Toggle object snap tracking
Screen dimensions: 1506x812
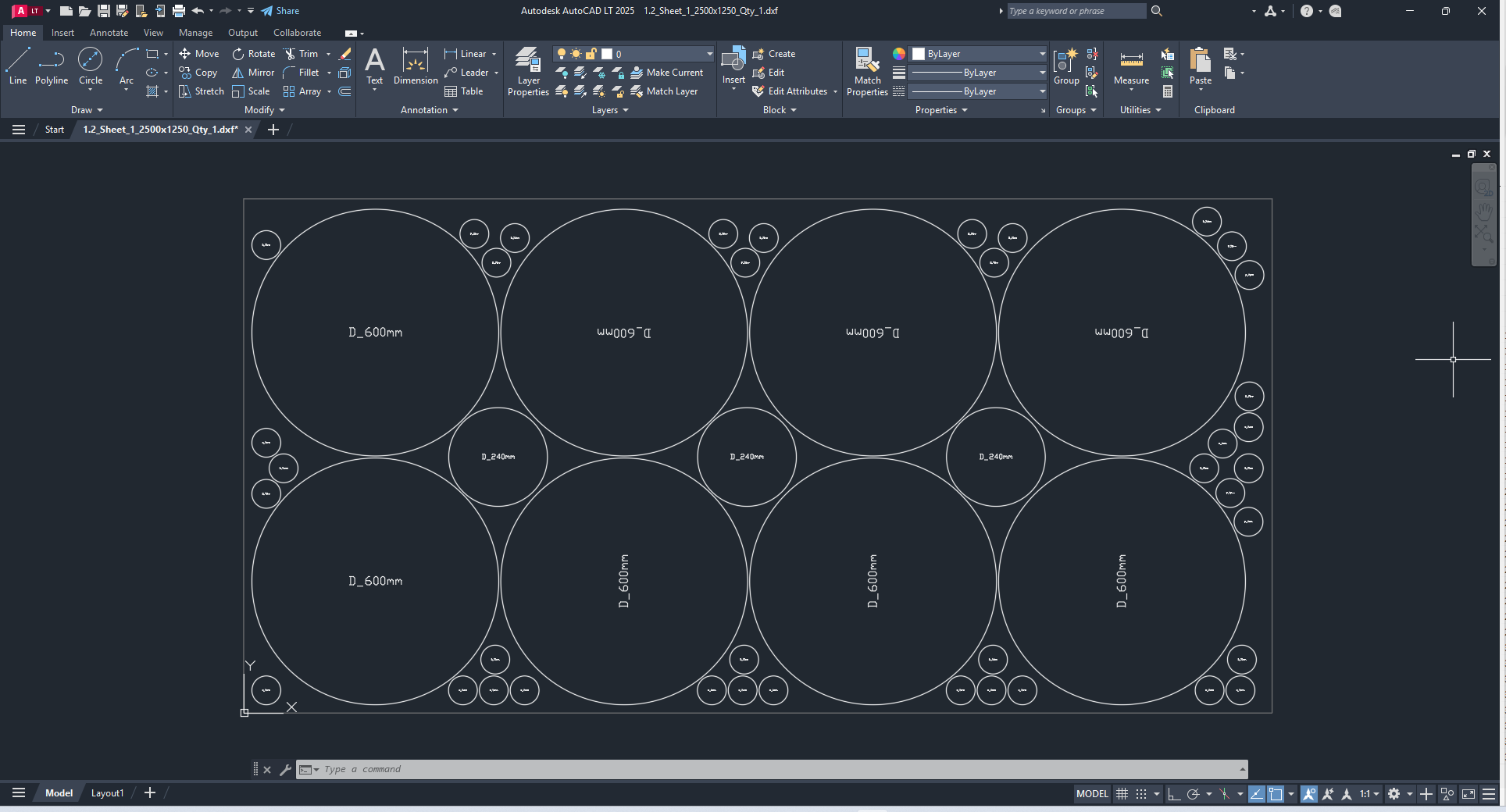click(x=1257, y=794)
